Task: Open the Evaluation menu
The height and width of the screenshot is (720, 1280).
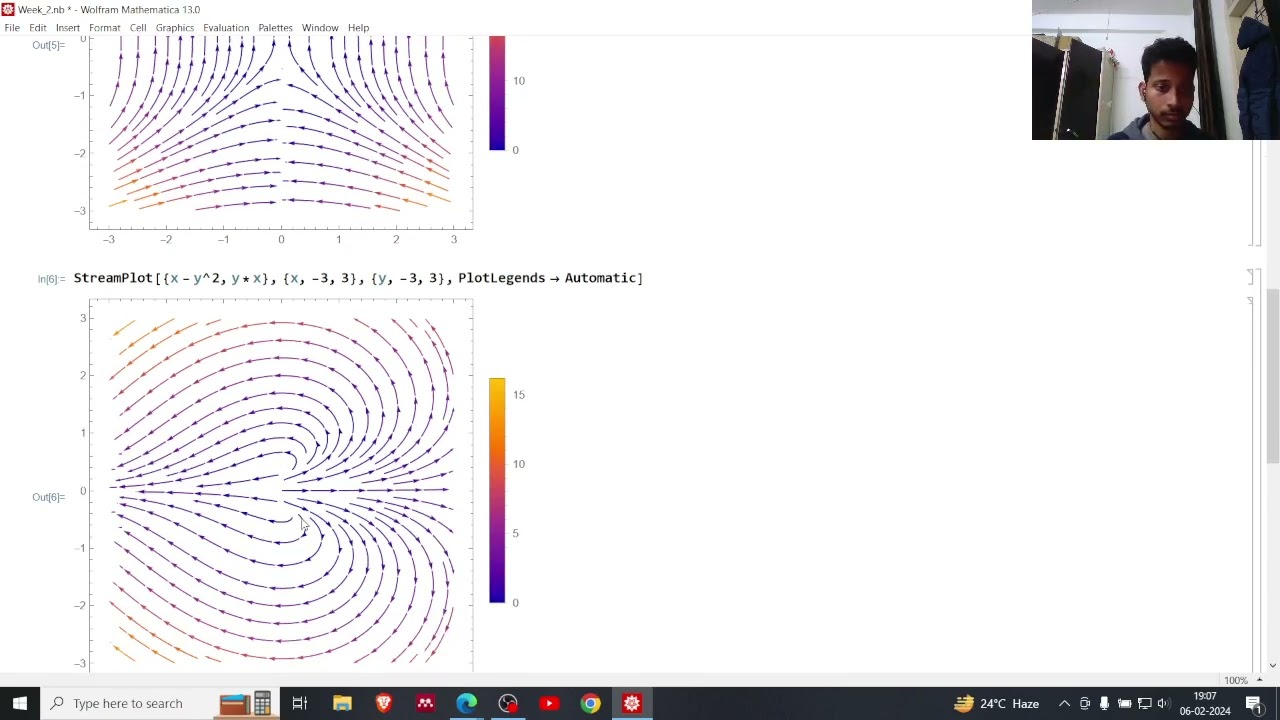Action: tap(226, 28)
